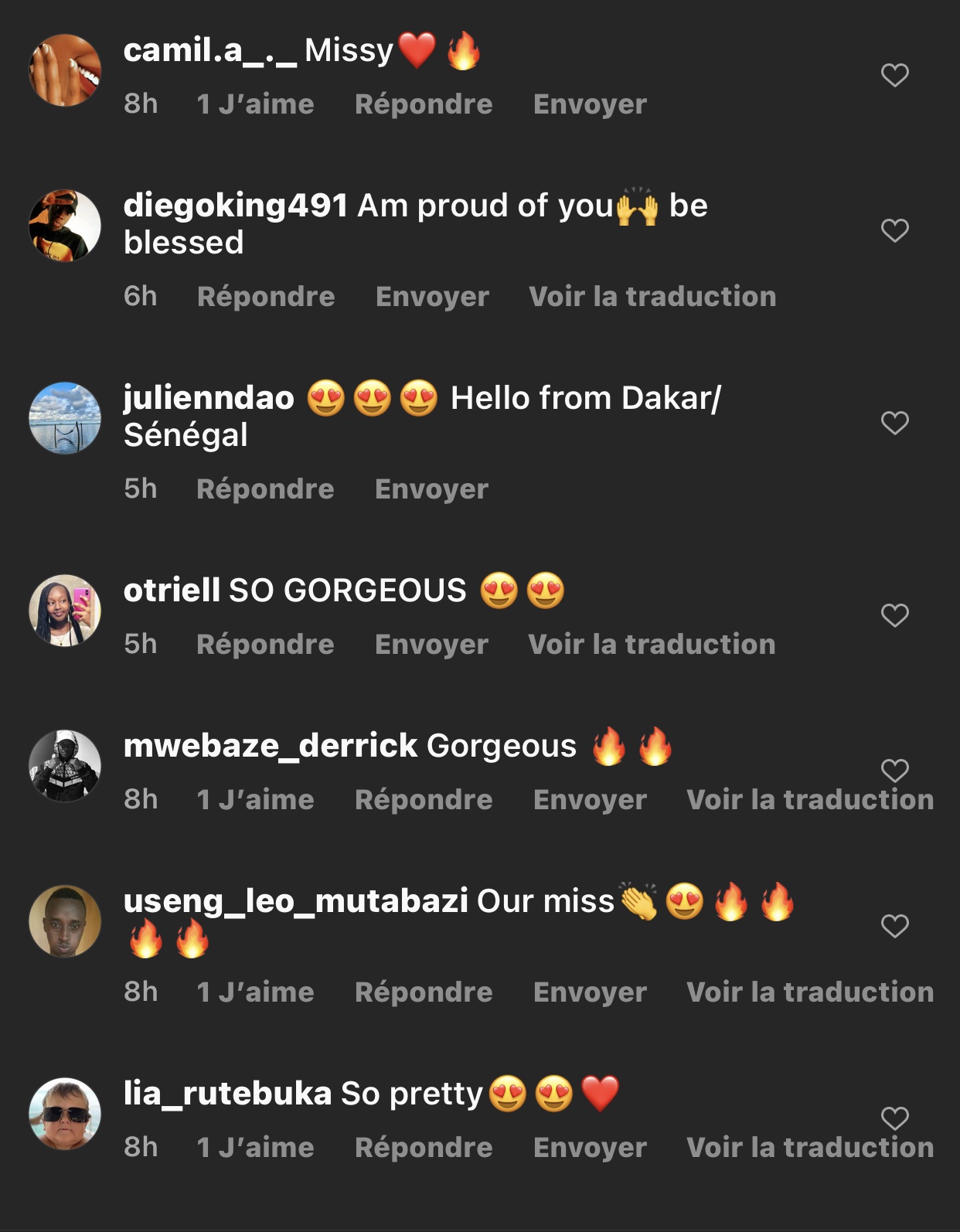The width and height of the screenshot is (960, 1232).
Task: Open otriell's profile avatar
Action: [65, 611]
